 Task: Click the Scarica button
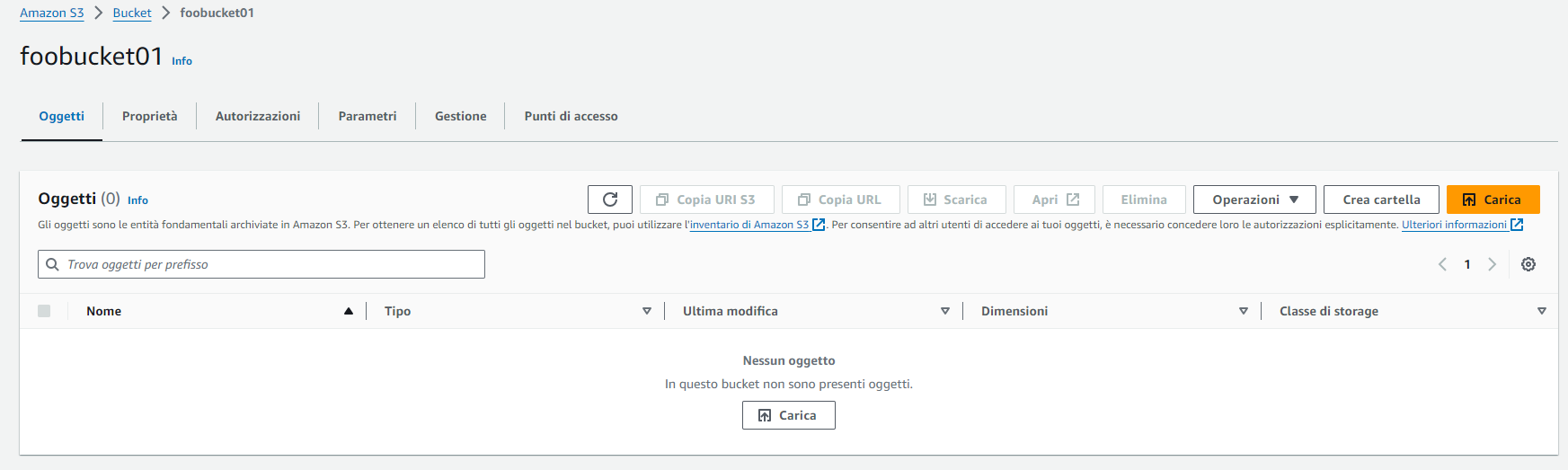957,200
